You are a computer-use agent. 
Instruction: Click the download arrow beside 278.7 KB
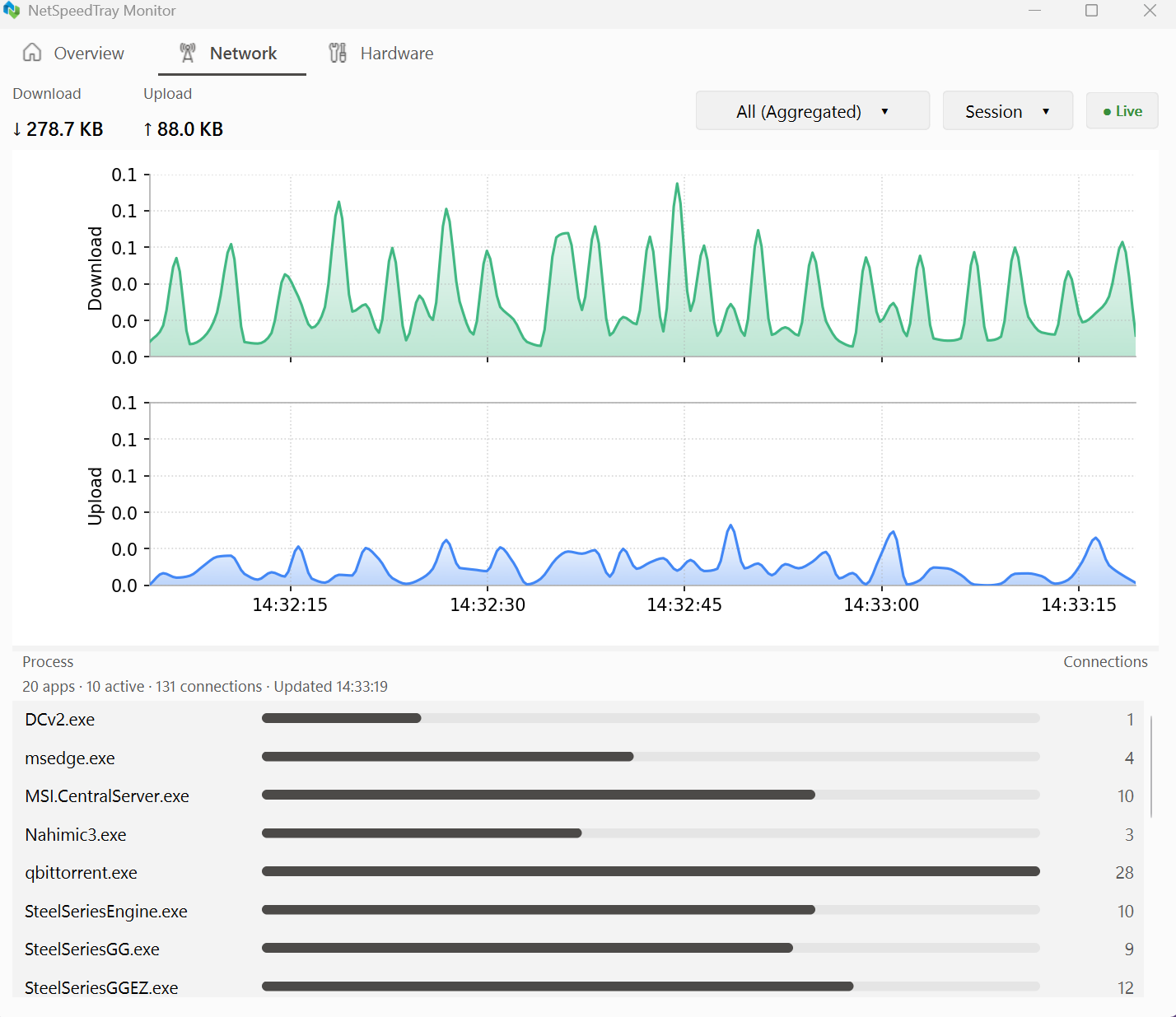[17, 129]
